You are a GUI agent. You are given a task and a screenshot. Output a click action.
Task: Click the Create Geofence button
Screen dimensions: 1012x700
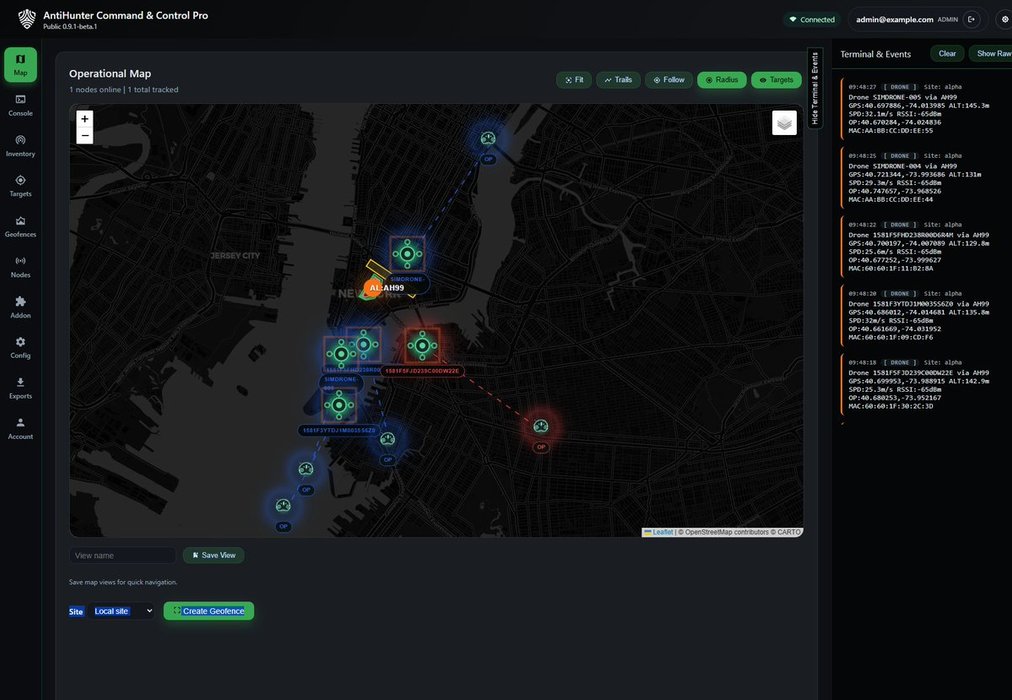click(209, 611)
